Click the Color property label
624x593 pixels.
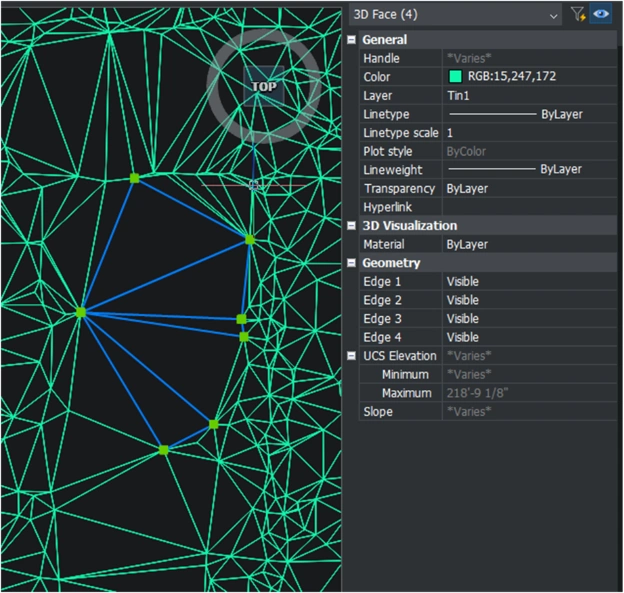(x=376, y=77)
